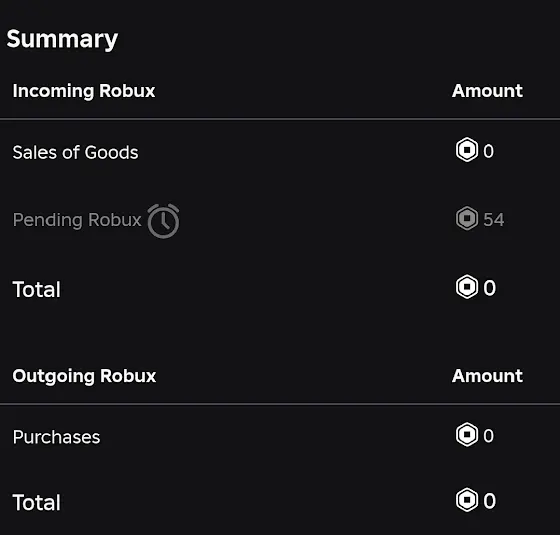
Task: Open the Pending Robux details
Action: coord(77,220)
